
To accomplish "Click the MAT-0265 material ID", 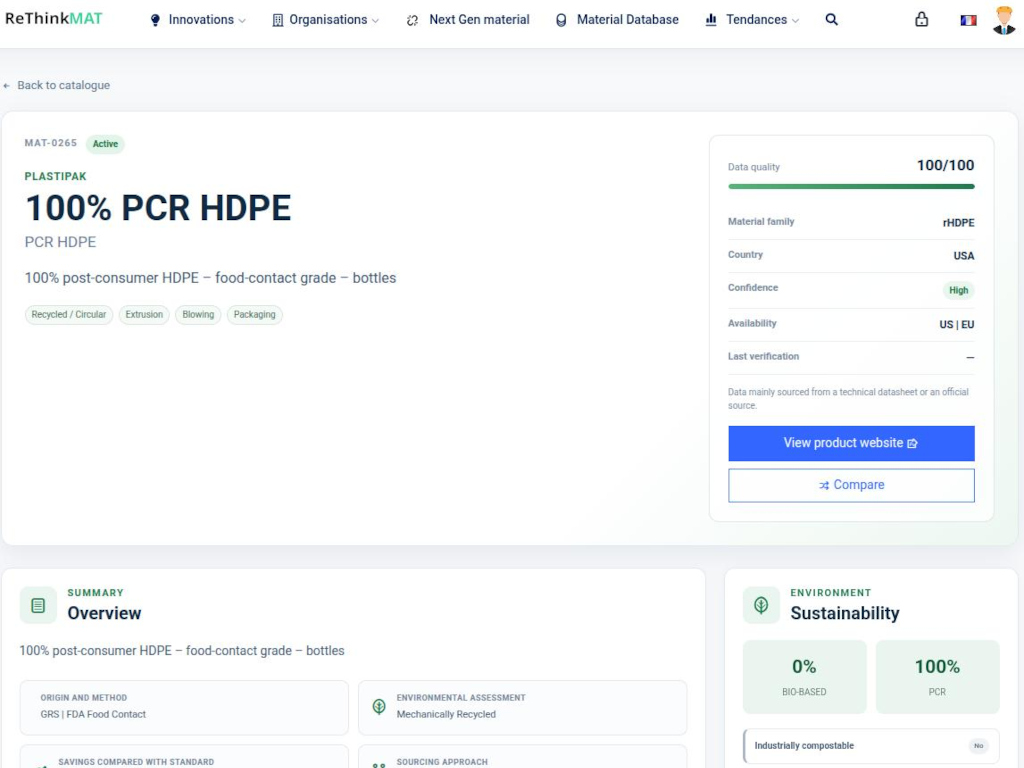I will point(51,143).
